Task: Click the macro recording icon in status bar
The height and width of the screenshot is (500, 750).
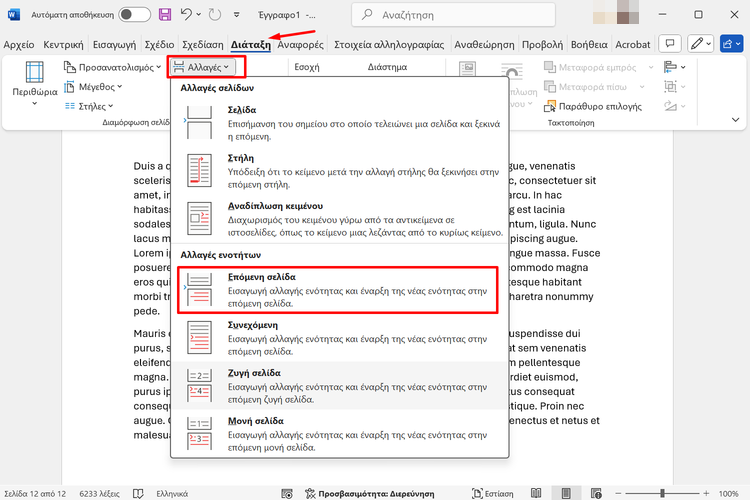Action: 287,493
